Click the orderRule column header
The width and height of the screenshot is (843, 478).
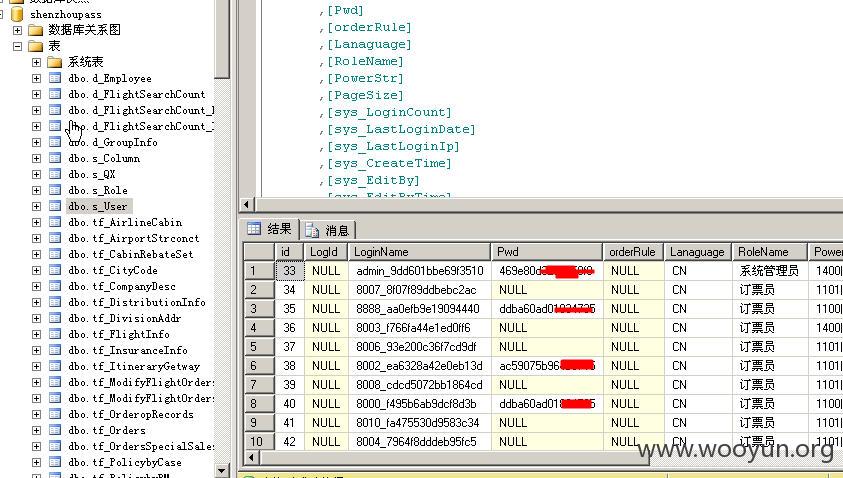[633, 252]
